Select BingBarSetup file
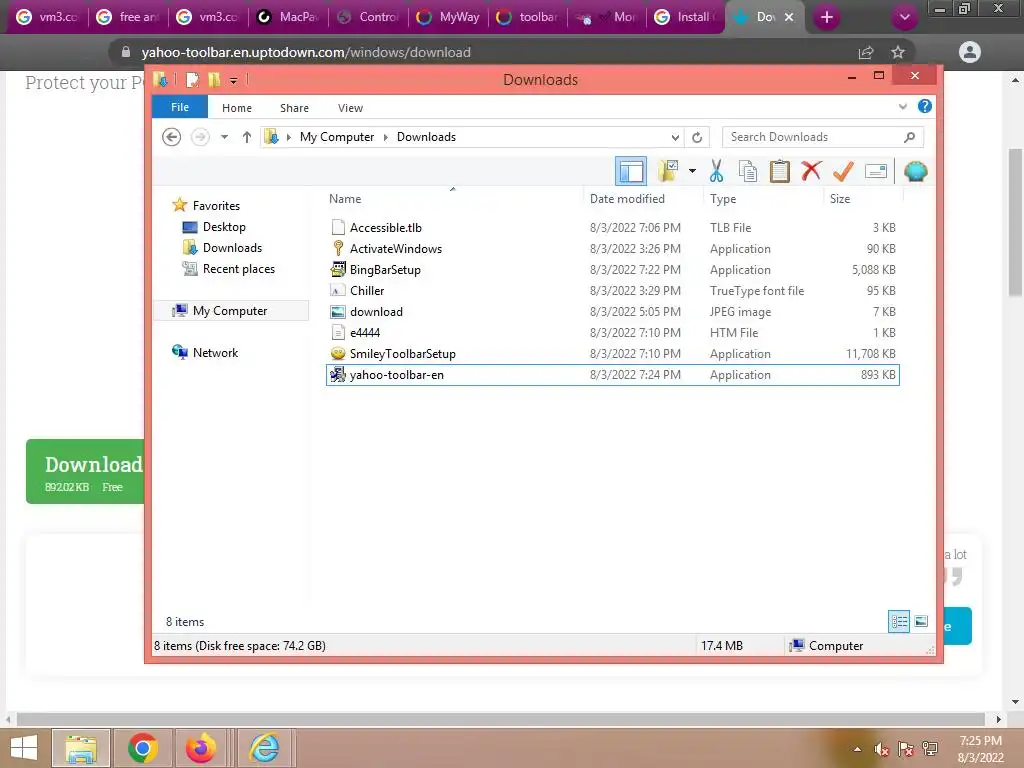1024x768 pixels. pos(385,270)
